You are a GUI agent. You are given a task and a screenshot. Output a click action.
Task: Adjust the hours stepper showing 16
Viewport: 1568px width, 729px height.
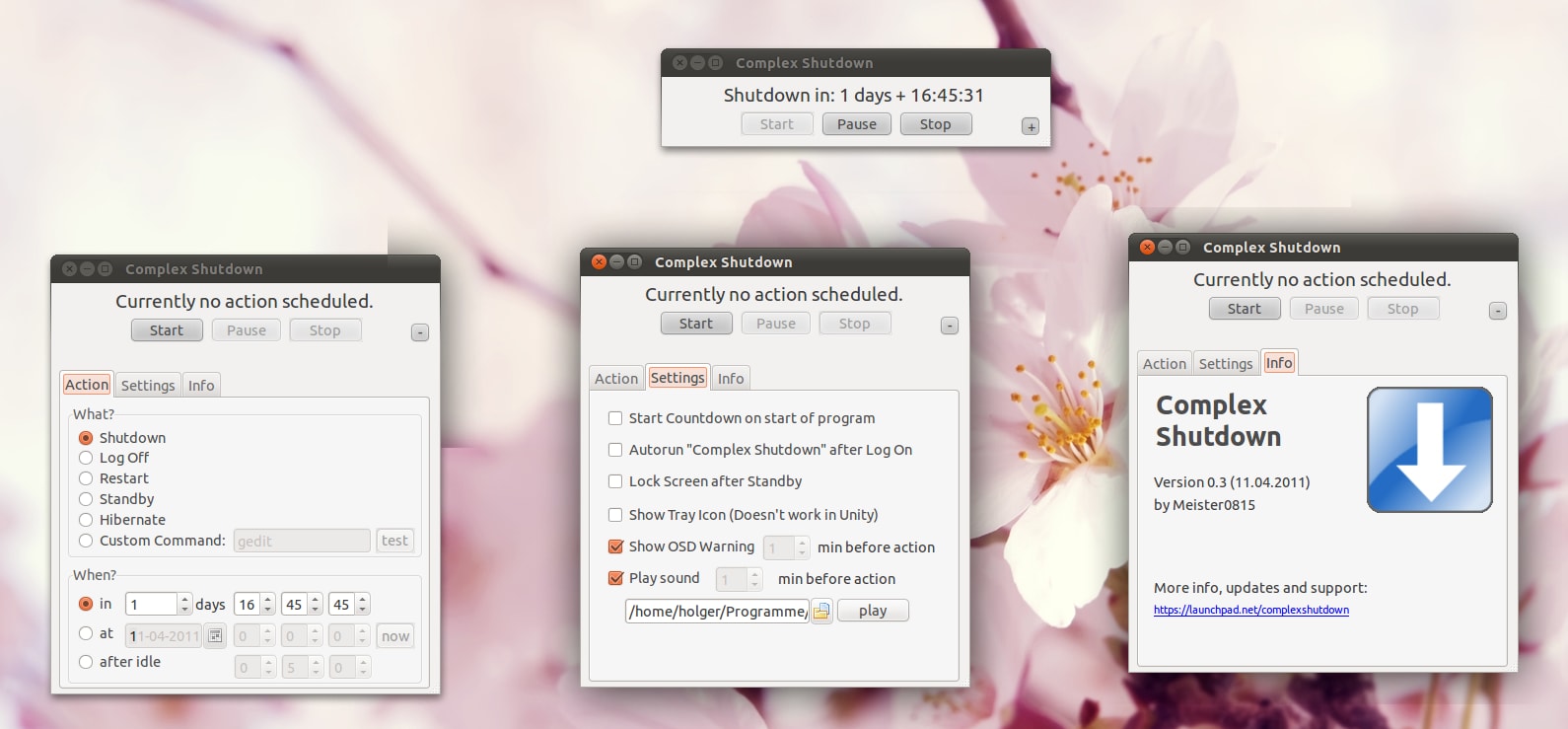coord(254,604)
